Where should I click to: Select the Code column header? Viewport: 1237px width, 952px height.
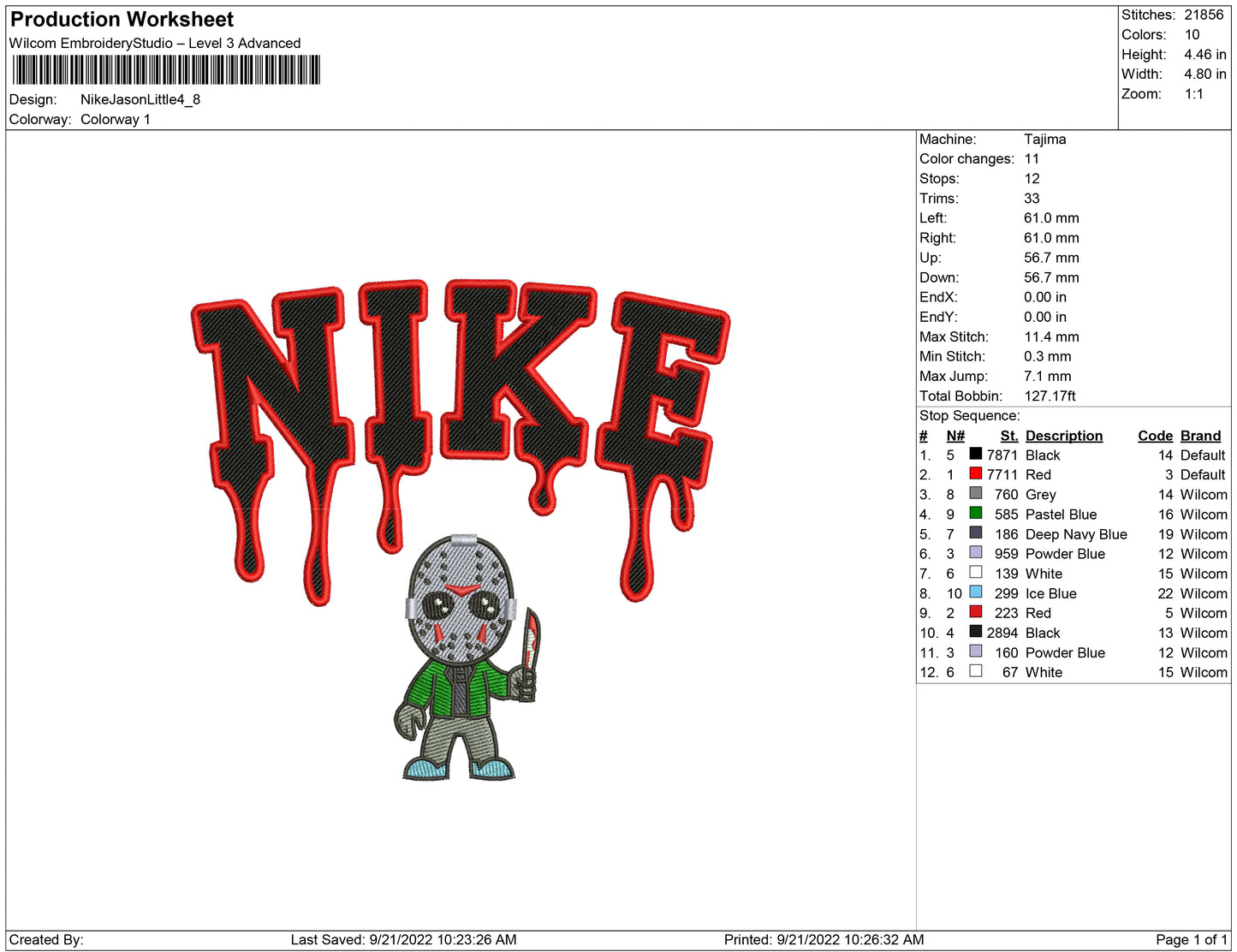point(1155,436)
